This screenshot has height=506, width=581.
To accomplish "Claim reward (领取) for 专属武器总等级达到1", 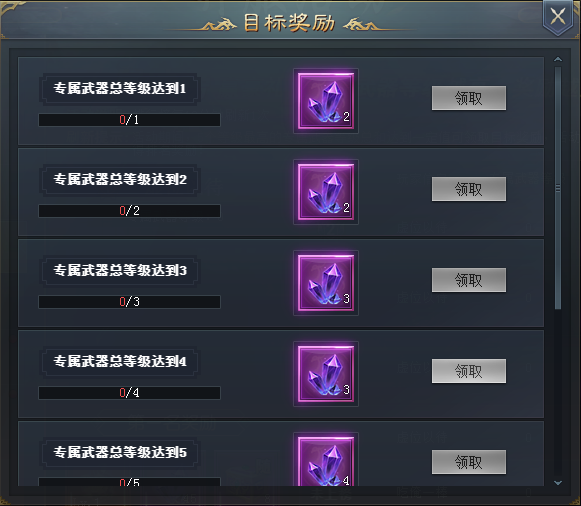I will pyautogui.click(x=469, y=98).
